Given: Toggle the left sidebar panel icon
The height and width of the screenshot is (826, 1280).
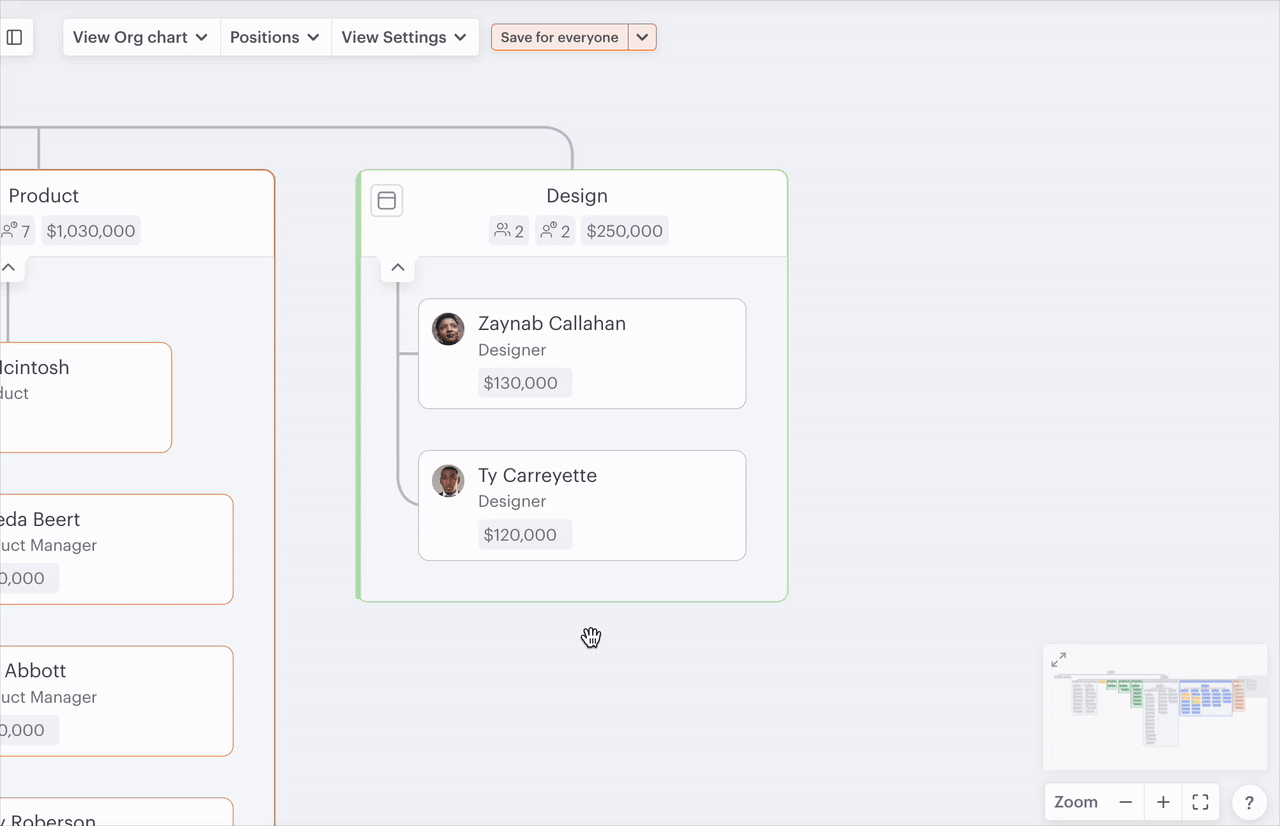Looking at the screenshot, I should click(x=15, y=37).
